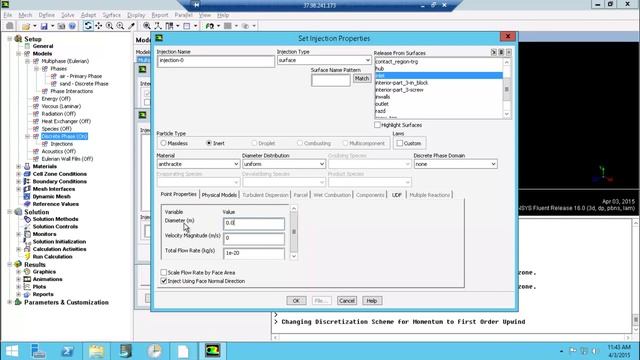Select Run Calculation in tree
Screen dimensions: 640x360
point(52,257)
